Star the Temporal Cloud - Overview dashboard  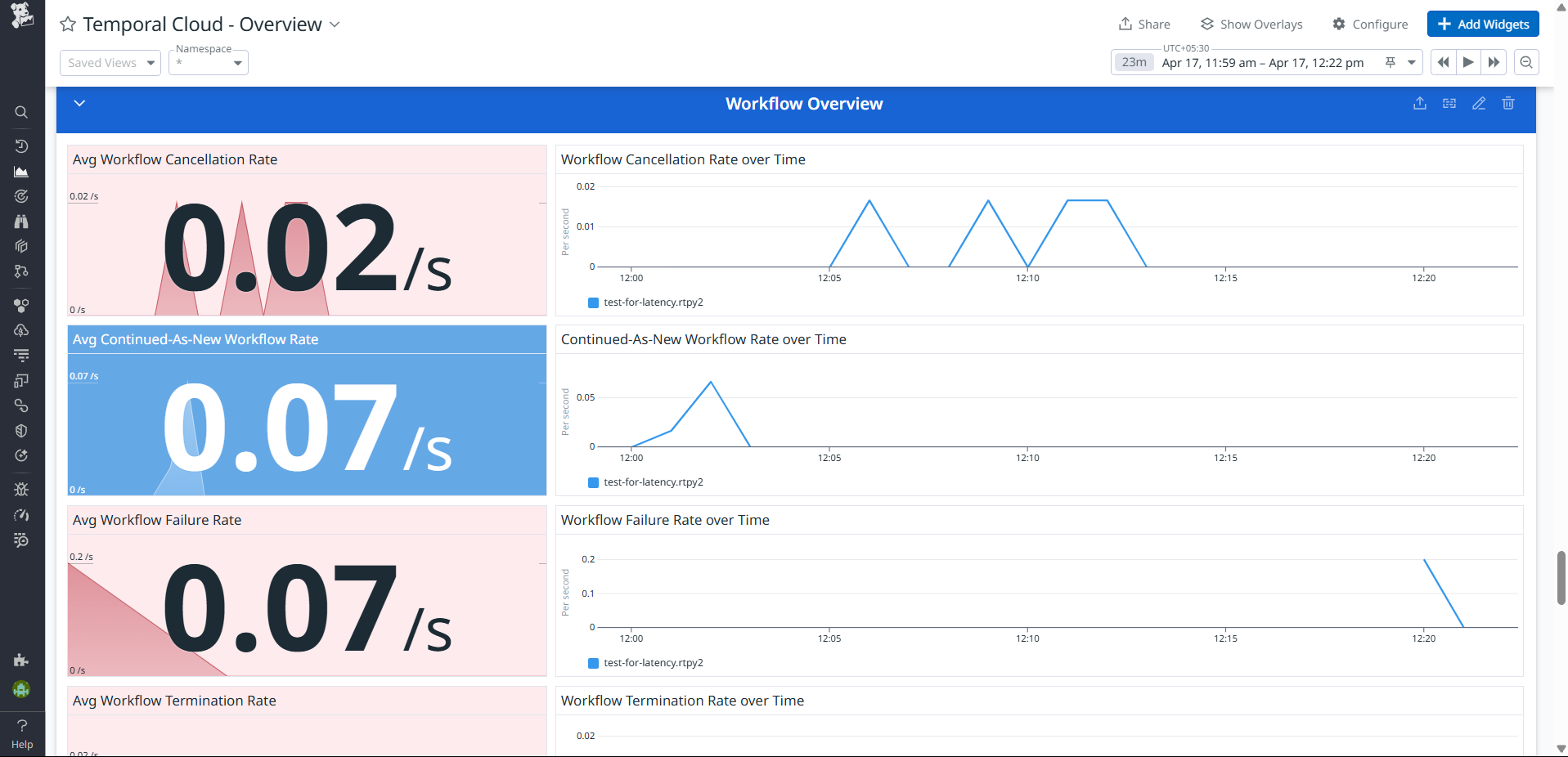[x=67, y=24]
